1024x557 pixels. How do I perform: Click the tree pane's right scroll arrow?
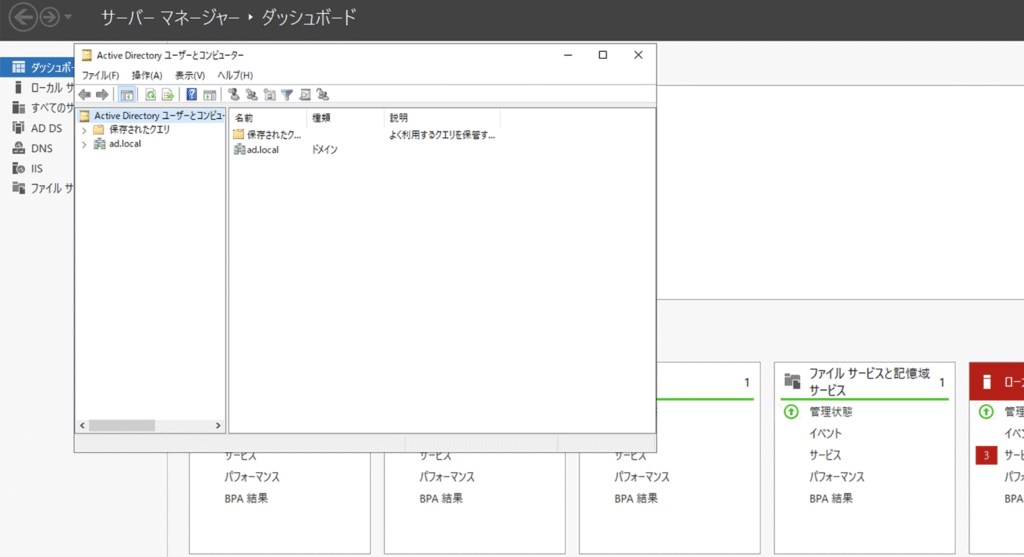click(218, 426)
